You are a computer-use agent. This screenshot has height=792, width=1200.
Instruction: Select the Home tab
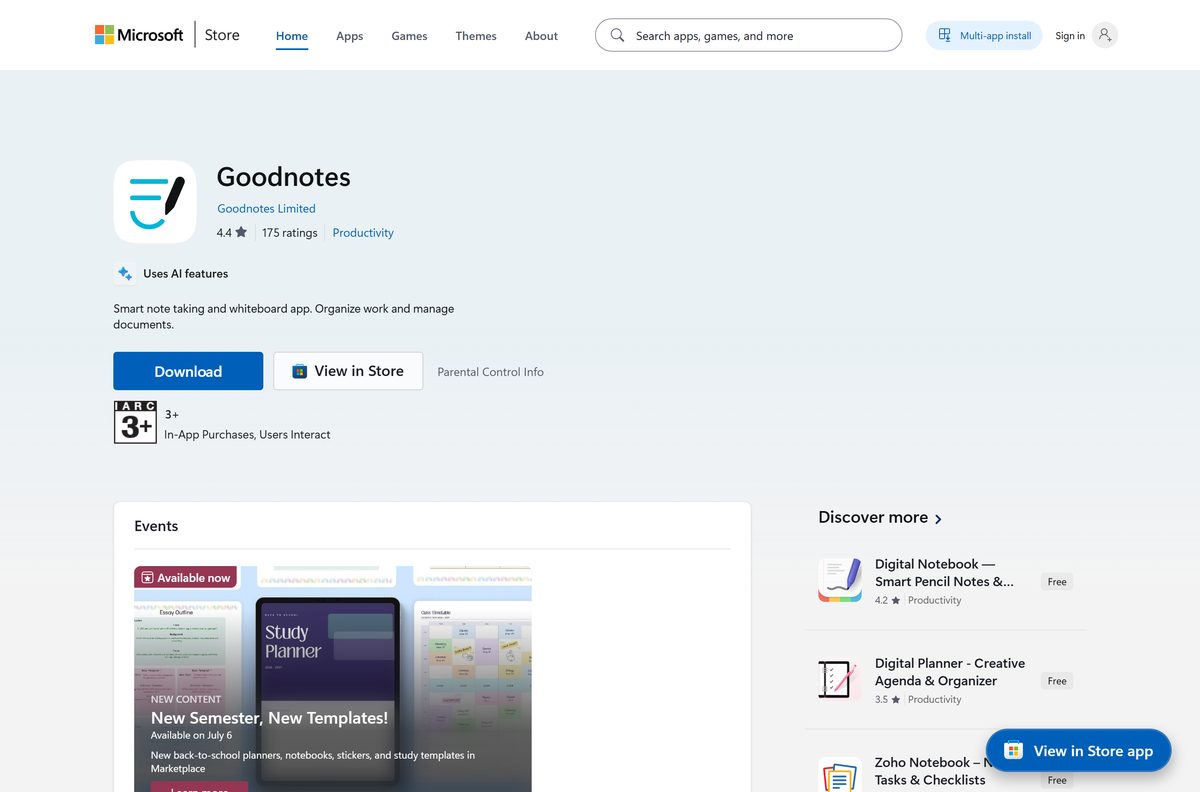pos(292,36)
